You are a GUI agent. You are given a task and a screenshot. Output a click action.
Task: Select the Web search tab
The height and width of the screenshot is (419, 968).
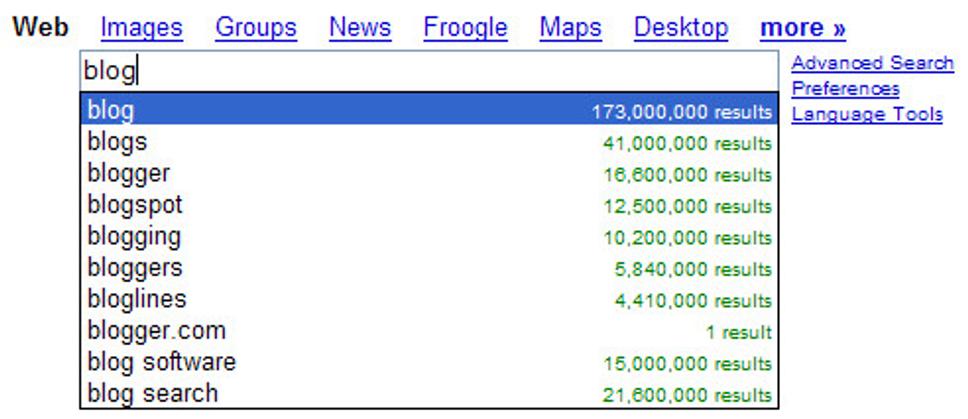tap(41, 28)
